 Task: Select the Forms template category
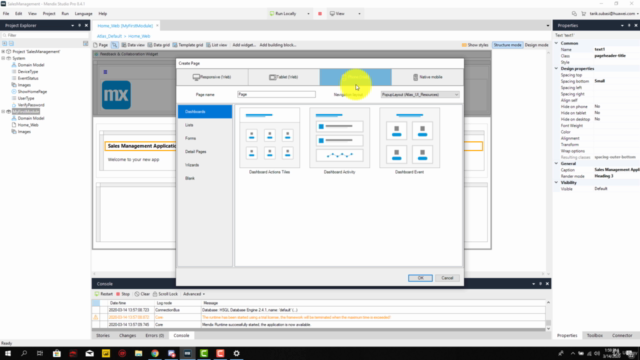[205, 138]
